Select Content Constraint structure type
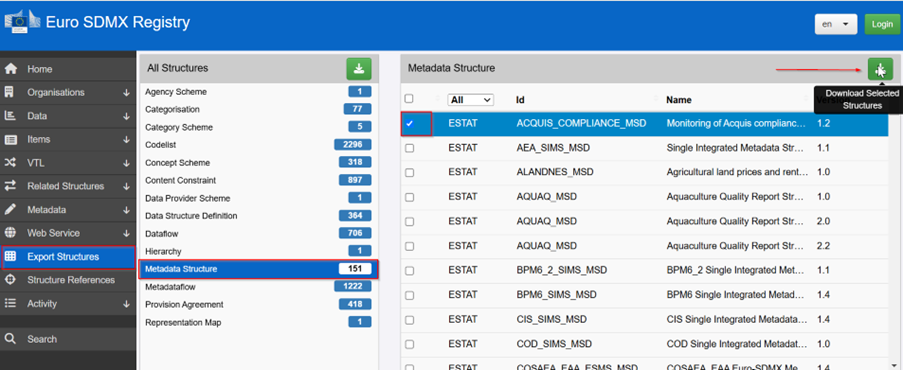The width and height of the screenshot is (903, 370). (258, 180)
